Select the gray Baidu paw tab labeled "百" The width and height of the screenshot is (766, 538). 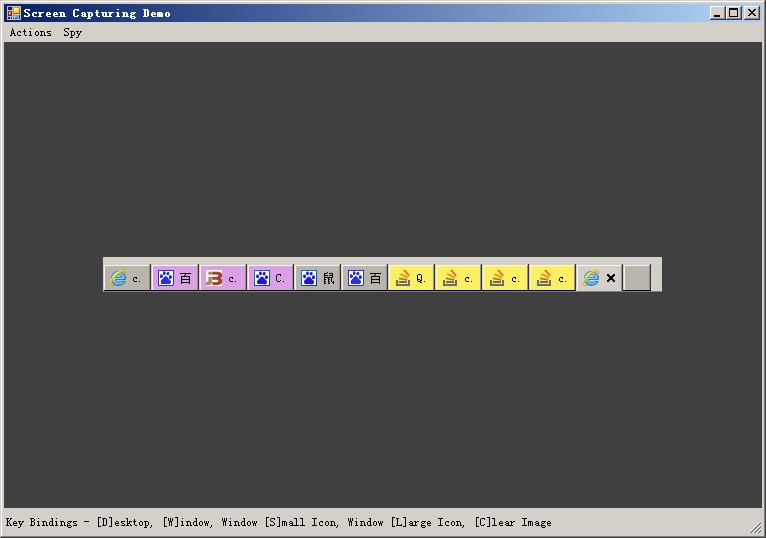[x=364, y=278]
